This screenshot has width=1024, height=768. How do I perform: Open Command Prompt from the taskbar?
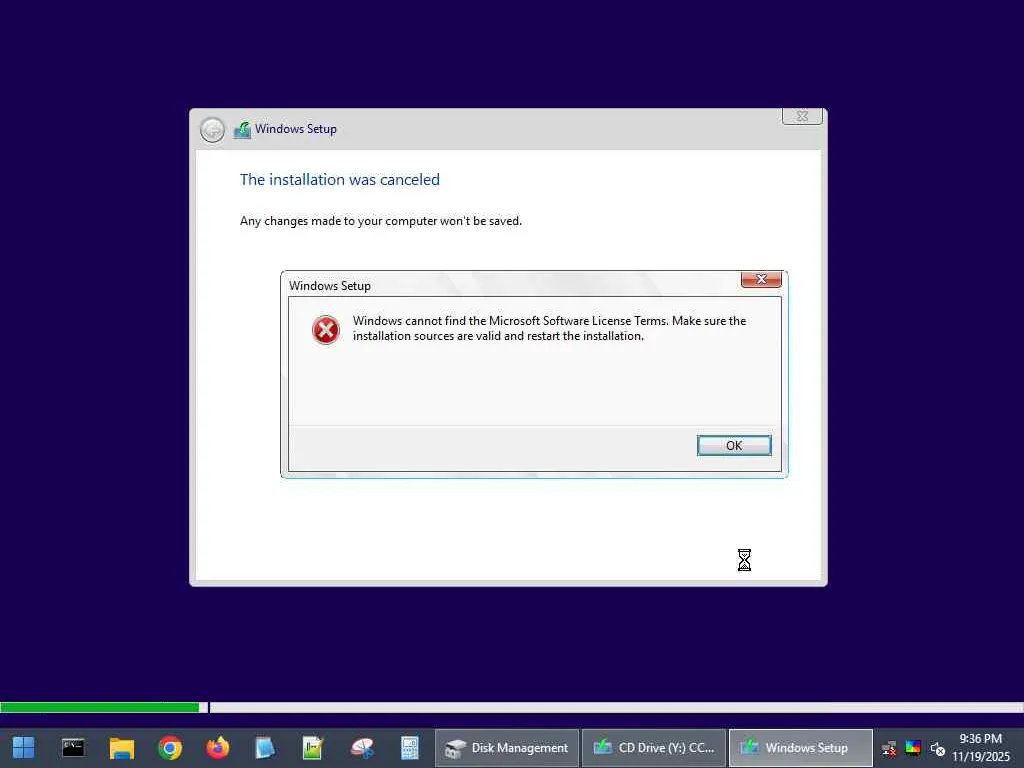(73, 748)
